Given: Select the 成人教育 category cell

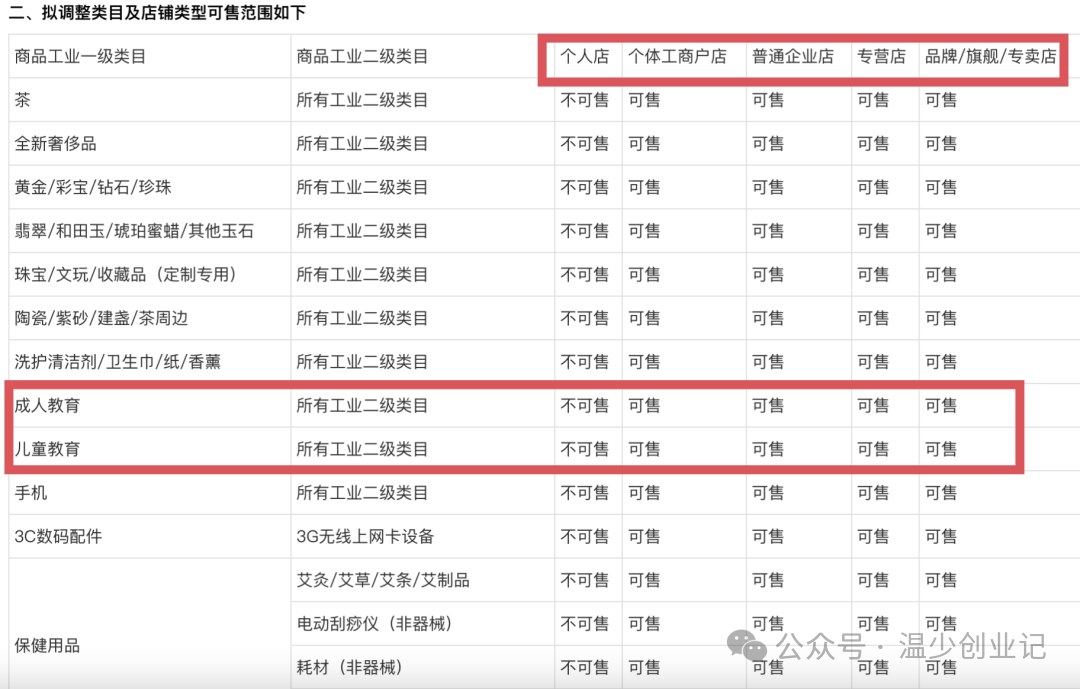Looking at the screenshot, I should [x=47, y=406].
